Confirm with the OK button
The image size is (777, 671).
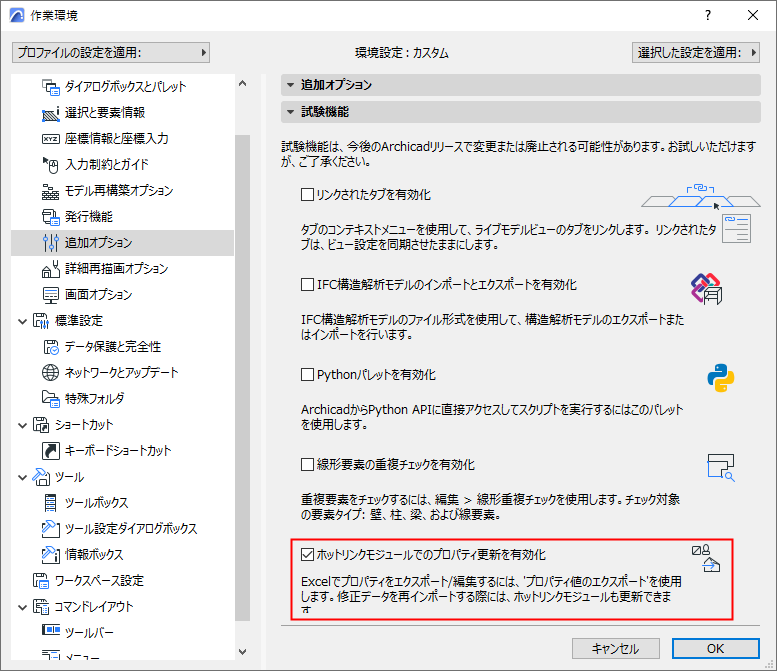click(x=715, y=649)
